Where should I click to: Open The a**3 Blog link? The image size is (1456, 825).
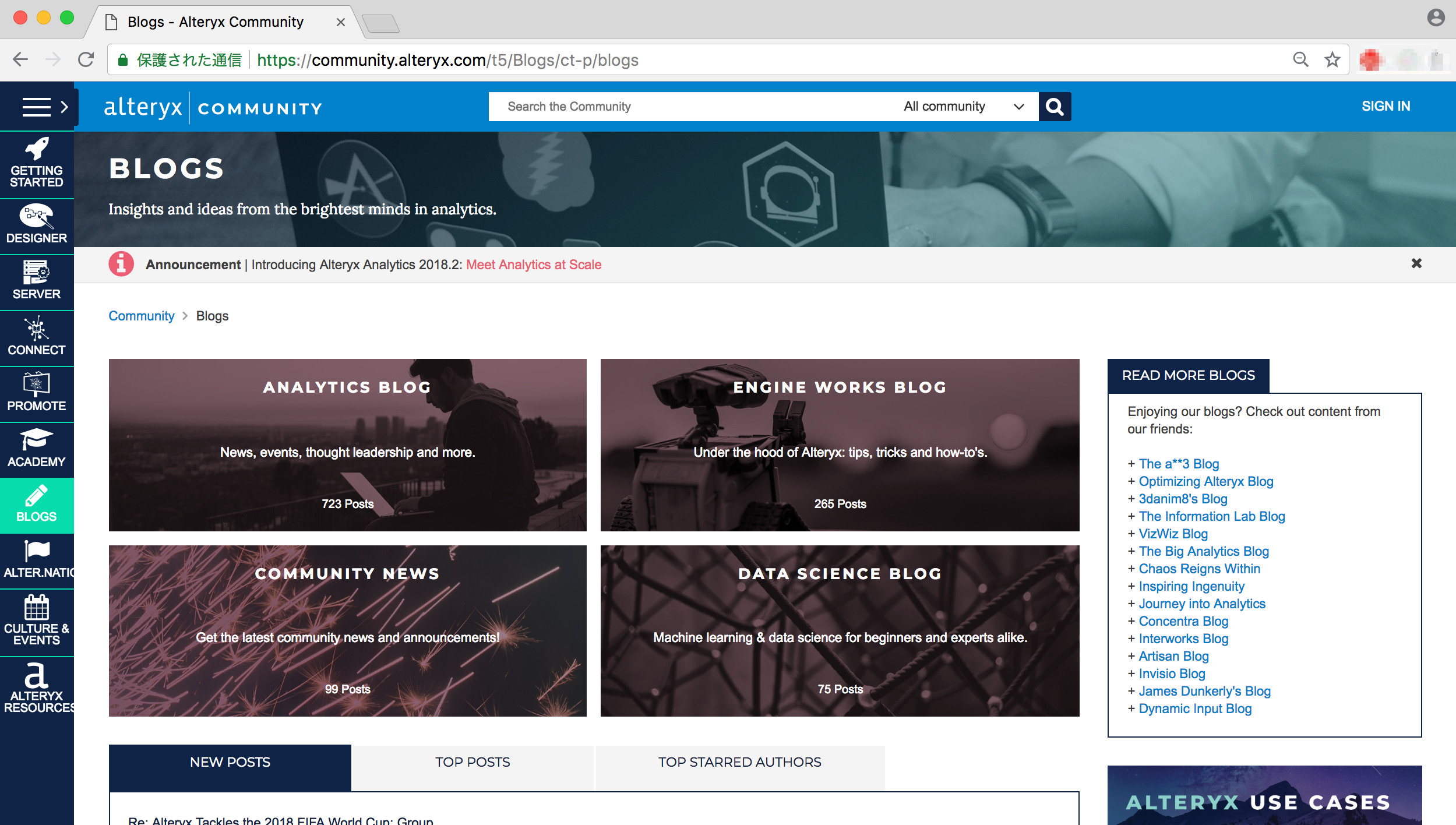tap(1179, 464)
